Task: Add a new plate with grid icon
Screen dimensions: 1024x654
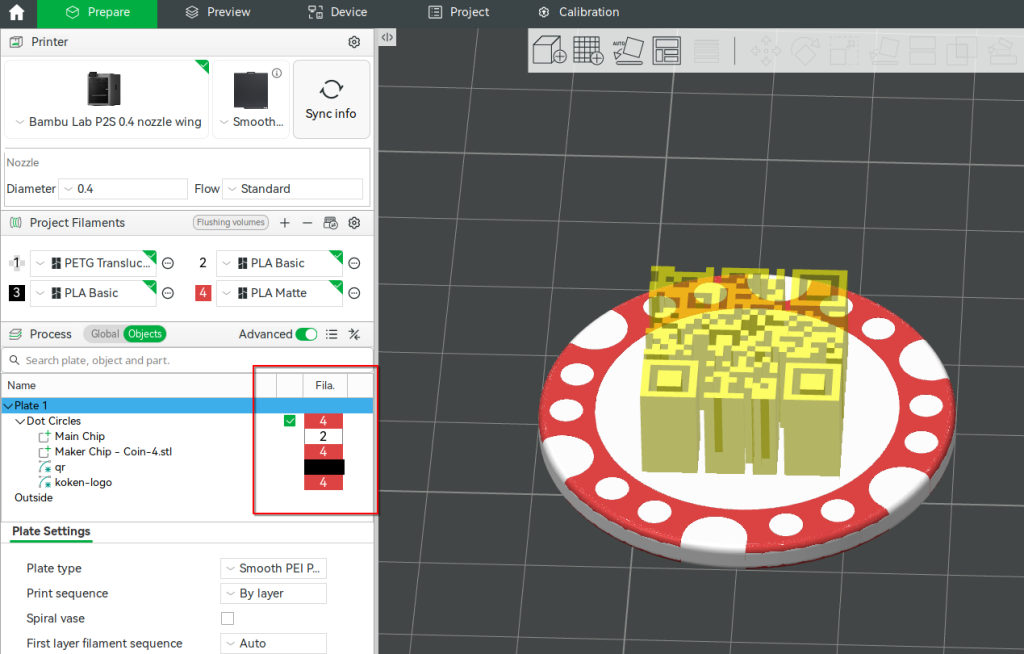Action: (x=588, y=50)
